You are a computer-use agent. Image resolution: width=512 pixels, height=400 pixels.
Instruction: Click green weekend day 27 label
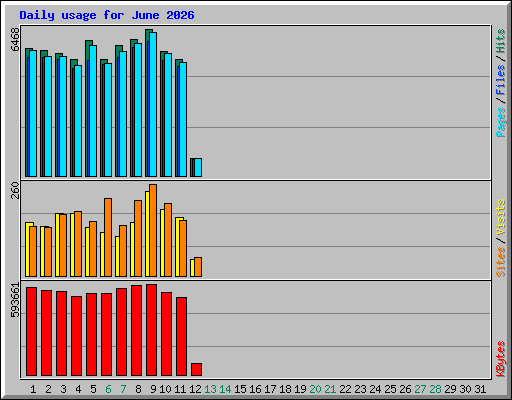pyautogui.click(x=420, y=389)
